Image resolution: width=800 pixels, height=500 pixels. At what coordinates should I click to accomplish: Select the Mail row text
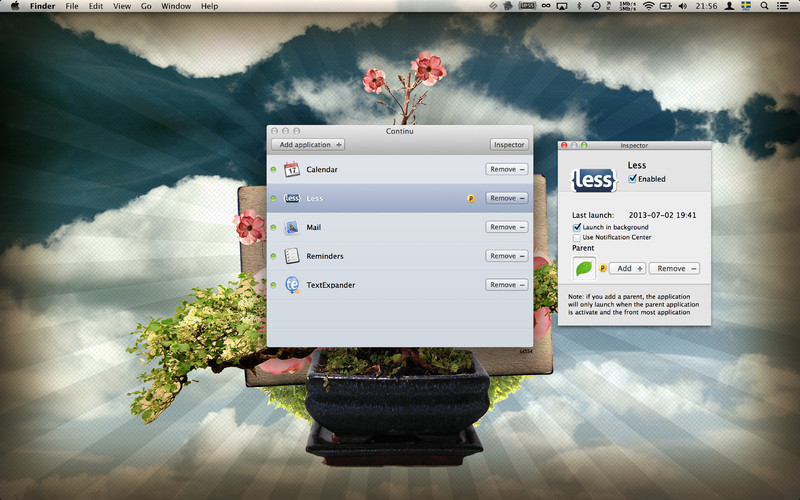(313, 227)
